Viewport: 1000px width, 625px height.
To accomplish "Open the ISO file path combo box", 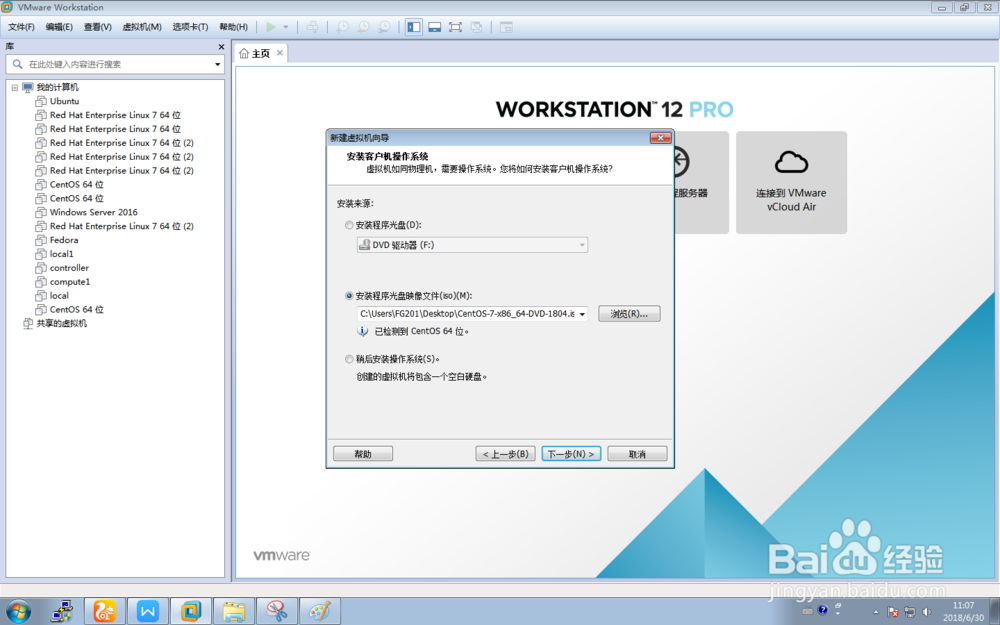I will pos(472,314).
